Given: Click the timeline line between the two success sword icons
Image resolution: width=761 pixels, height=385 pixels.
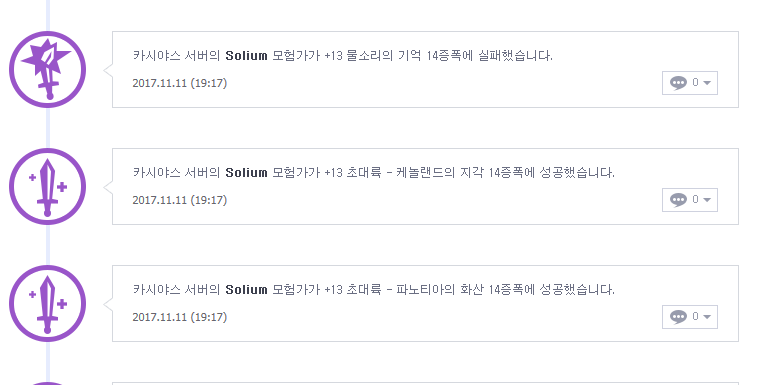Looking at the screenshot, I should click(48, 245).
